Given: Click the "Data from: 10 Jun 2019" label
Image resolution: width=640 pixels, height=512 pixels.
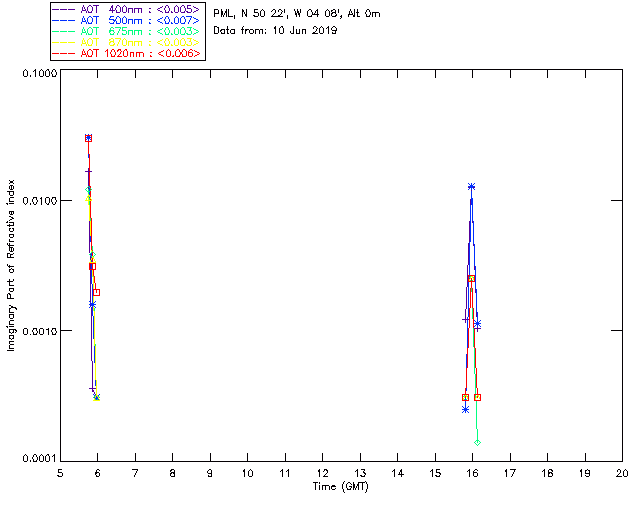Looking at the screenshot, I should pyautogui.click(x=275, y=31).
